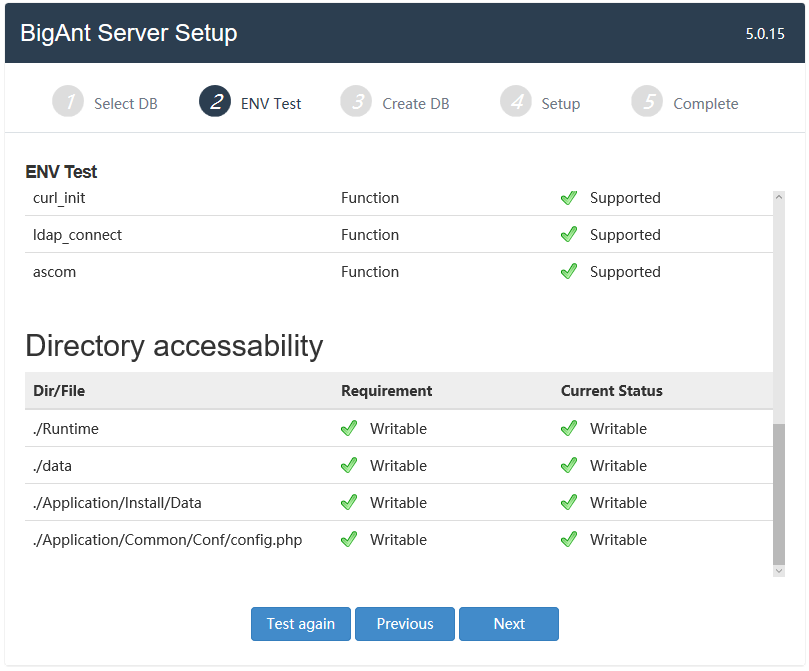Click Supported status in ascom row
Screen dimensions: 809x671
click(625, 272)
